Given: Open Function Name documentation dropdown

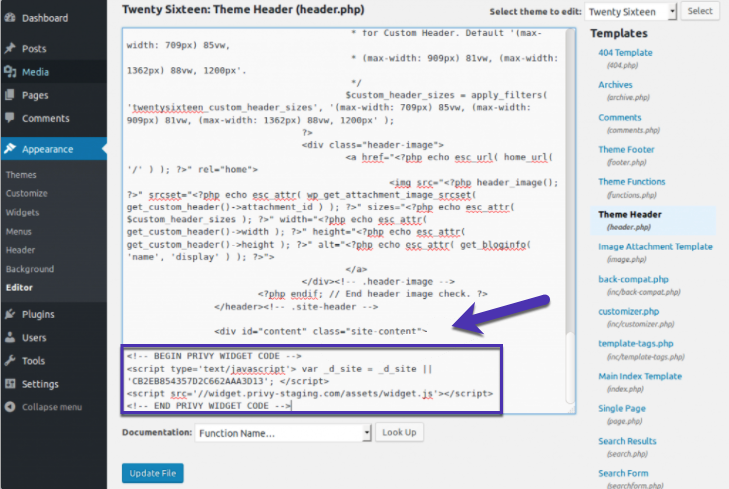Looking at the screenshot, I should click(x=283, y=433).
